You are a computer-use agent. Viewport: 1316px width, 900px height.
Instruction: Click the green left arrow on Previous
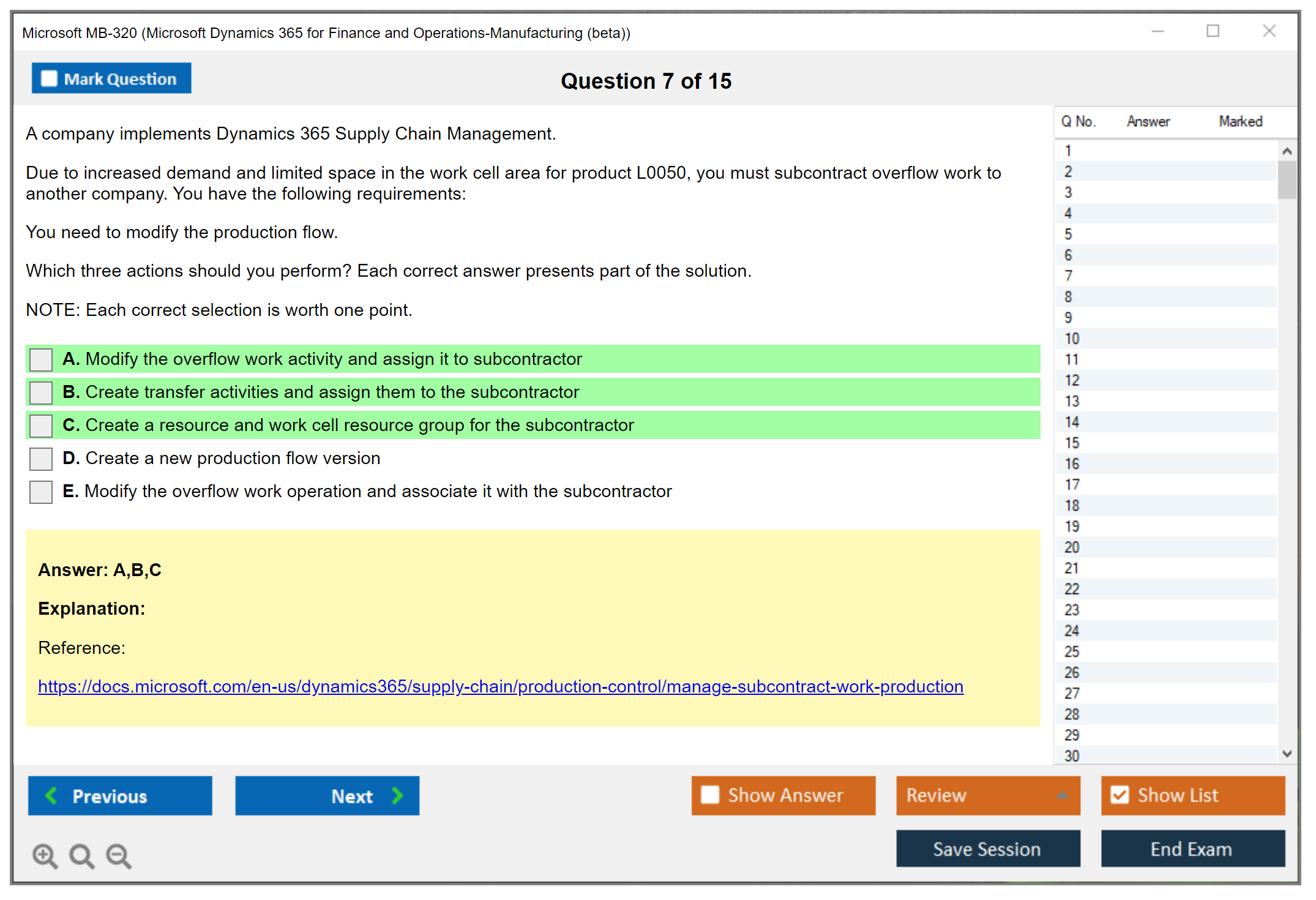52,795
